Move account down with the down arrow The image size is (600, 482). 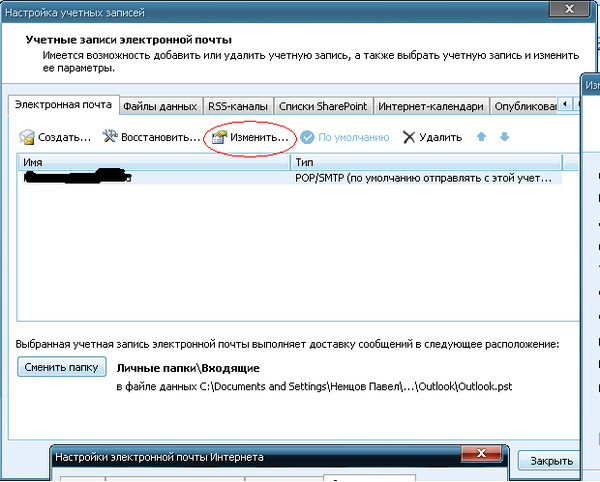point(504,137)
